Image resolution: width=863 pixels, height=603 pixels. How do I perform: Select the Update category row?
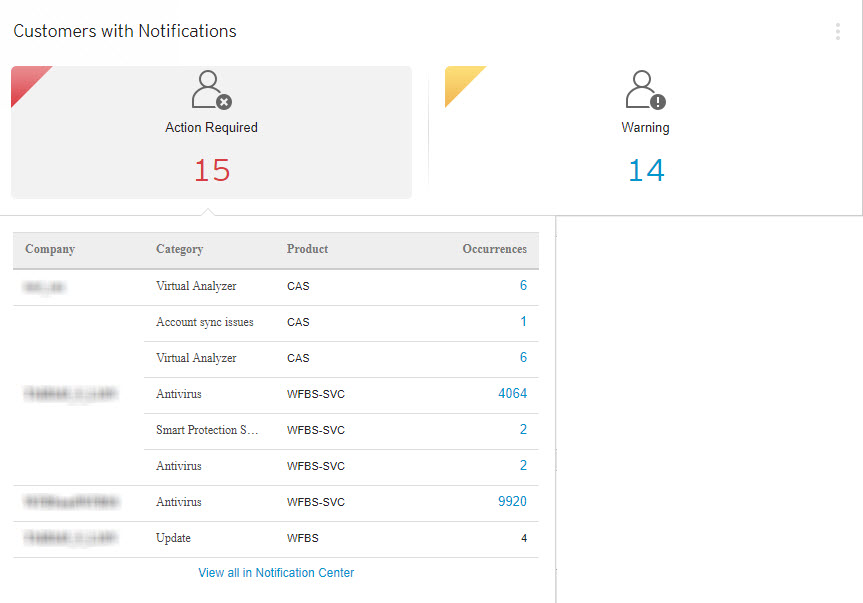click(173, 538)
